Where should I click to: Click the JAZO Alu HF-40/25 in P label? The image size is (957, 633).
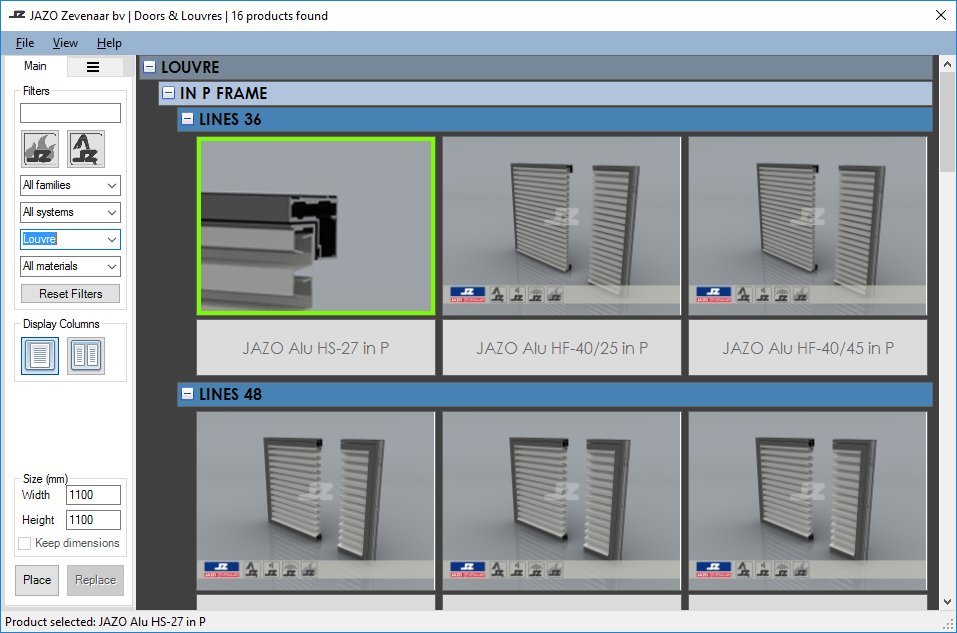pyautogui.click(x=562, y=348)
